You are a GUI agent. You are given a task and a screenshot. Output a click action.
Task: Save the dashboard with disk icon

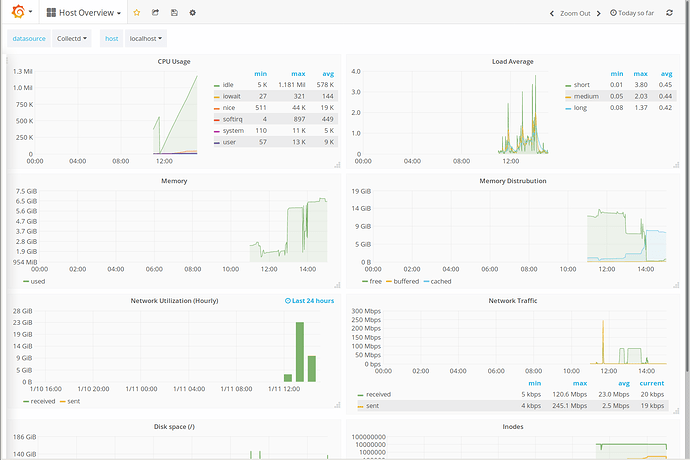pyautogui.click(x=174, y=13)
